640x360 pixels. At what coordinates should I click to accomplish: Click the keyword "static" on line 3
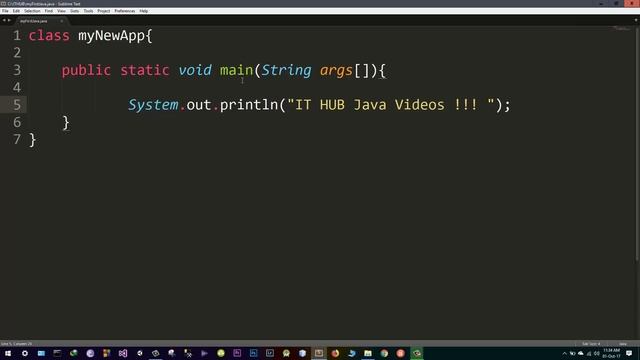pyautogui.click(x=144, y=70)
